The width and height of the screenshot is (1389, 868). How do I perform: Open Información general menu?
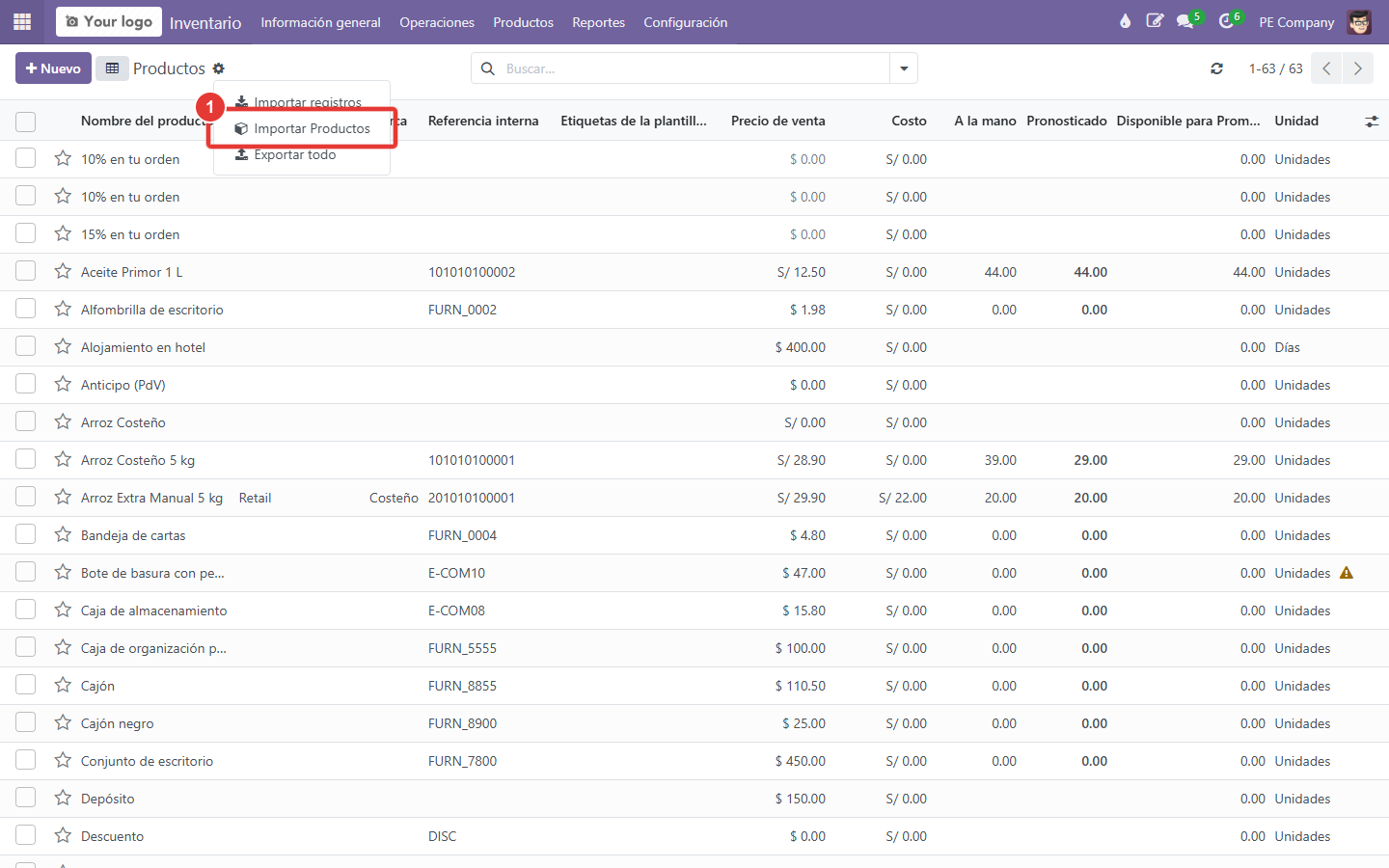[320, 22]
